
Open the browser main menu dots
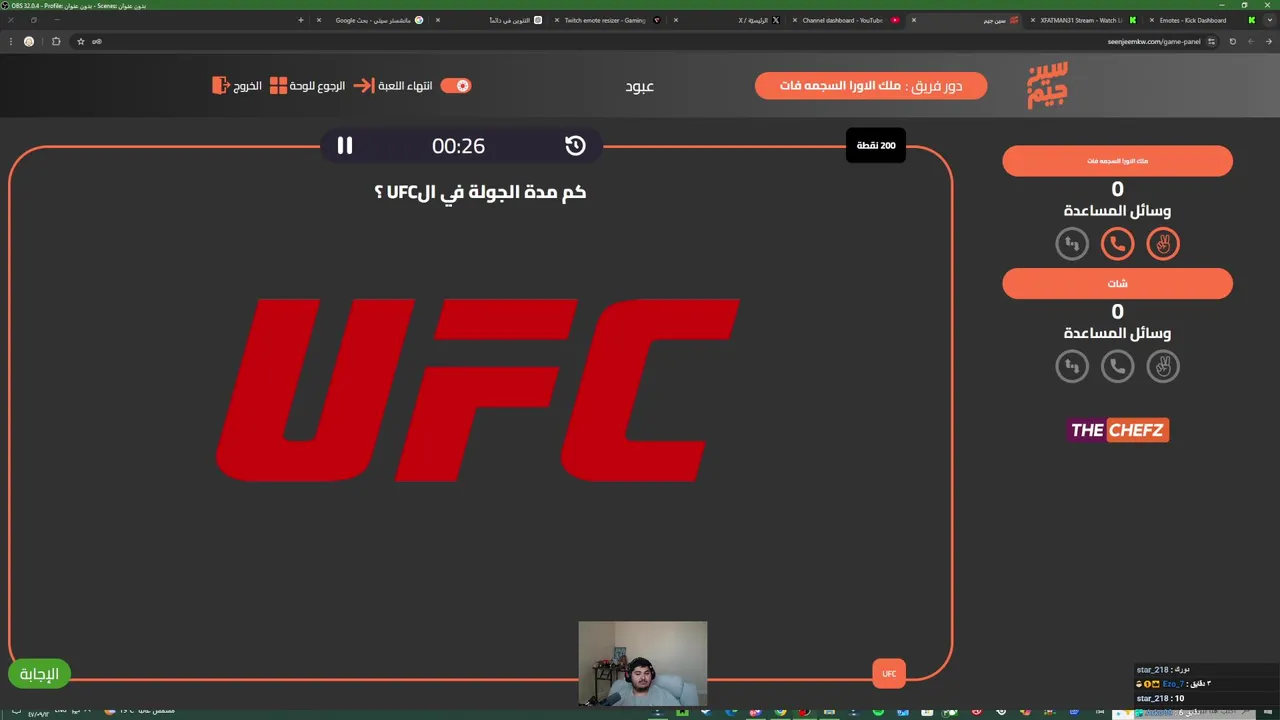point(10,42)
